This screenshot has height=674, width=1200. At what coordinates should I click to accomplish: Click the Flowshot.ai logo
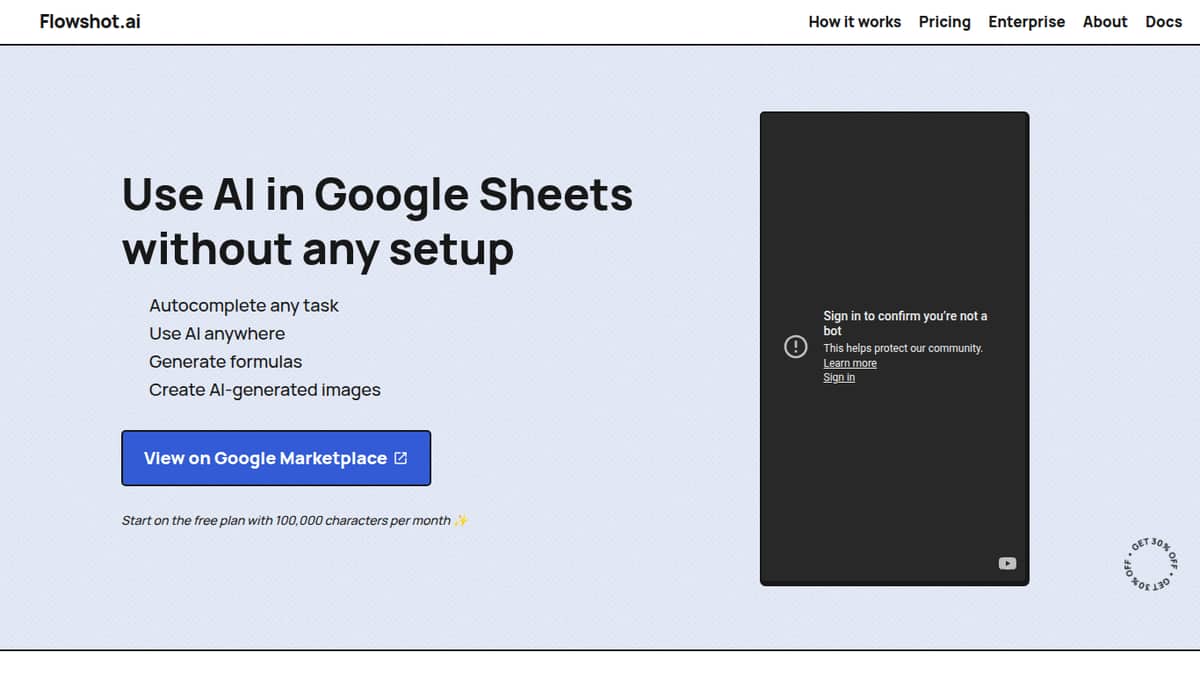[x=90, y=21]
